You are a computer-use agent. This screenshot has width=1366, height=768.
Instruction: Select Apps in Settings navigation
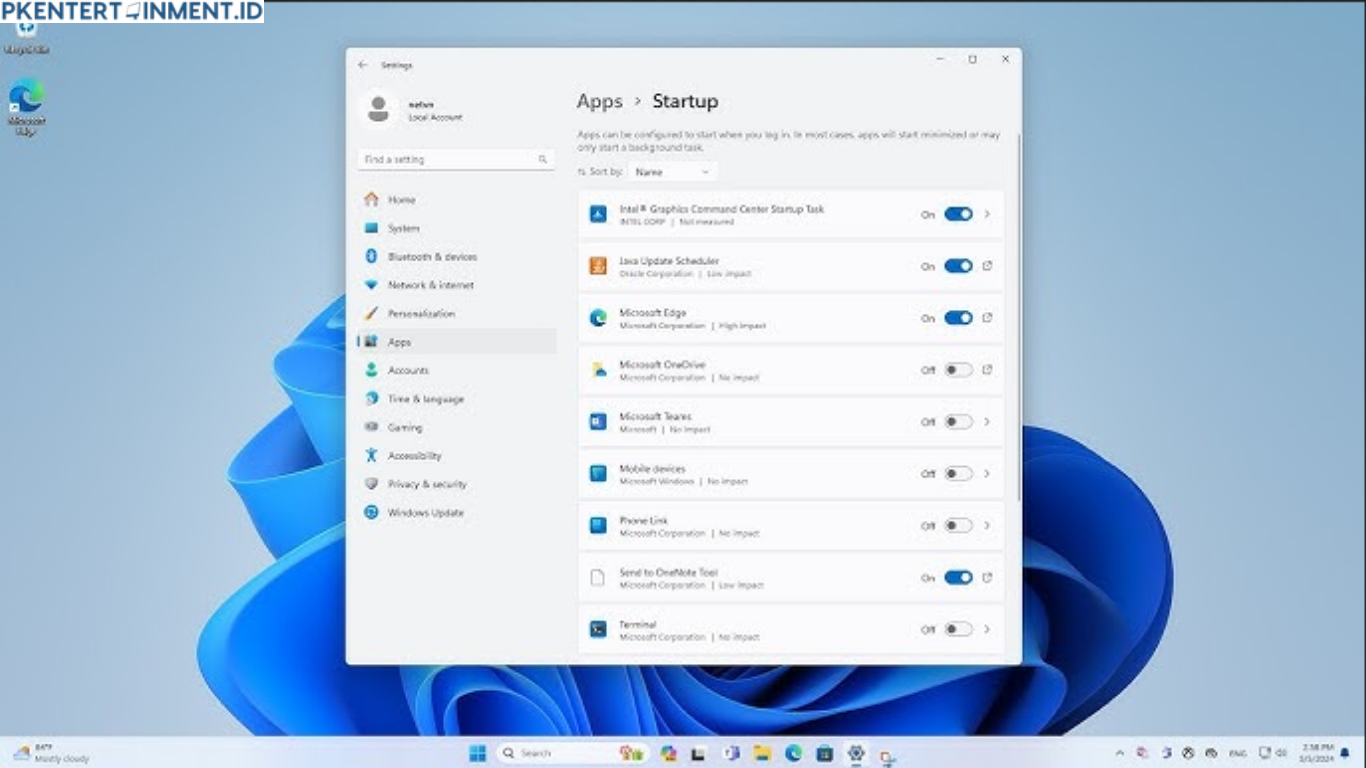point(457,342)
